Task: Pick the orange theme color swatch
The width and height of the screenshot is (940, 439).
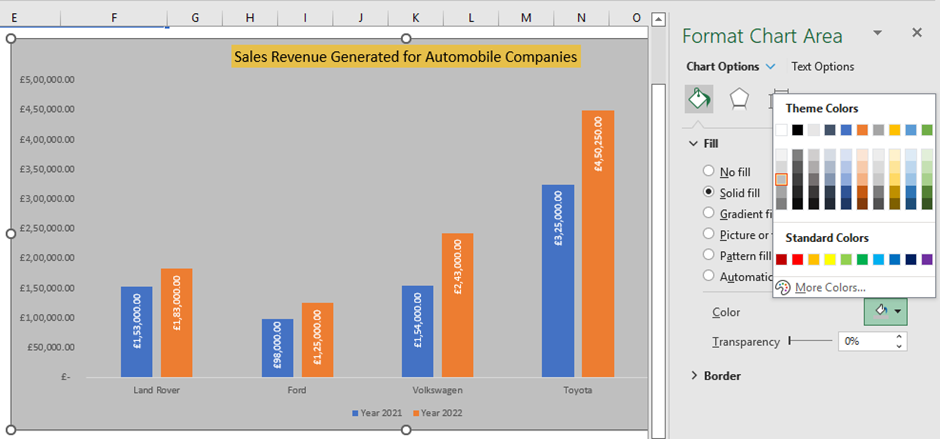Action: point(863,130)
